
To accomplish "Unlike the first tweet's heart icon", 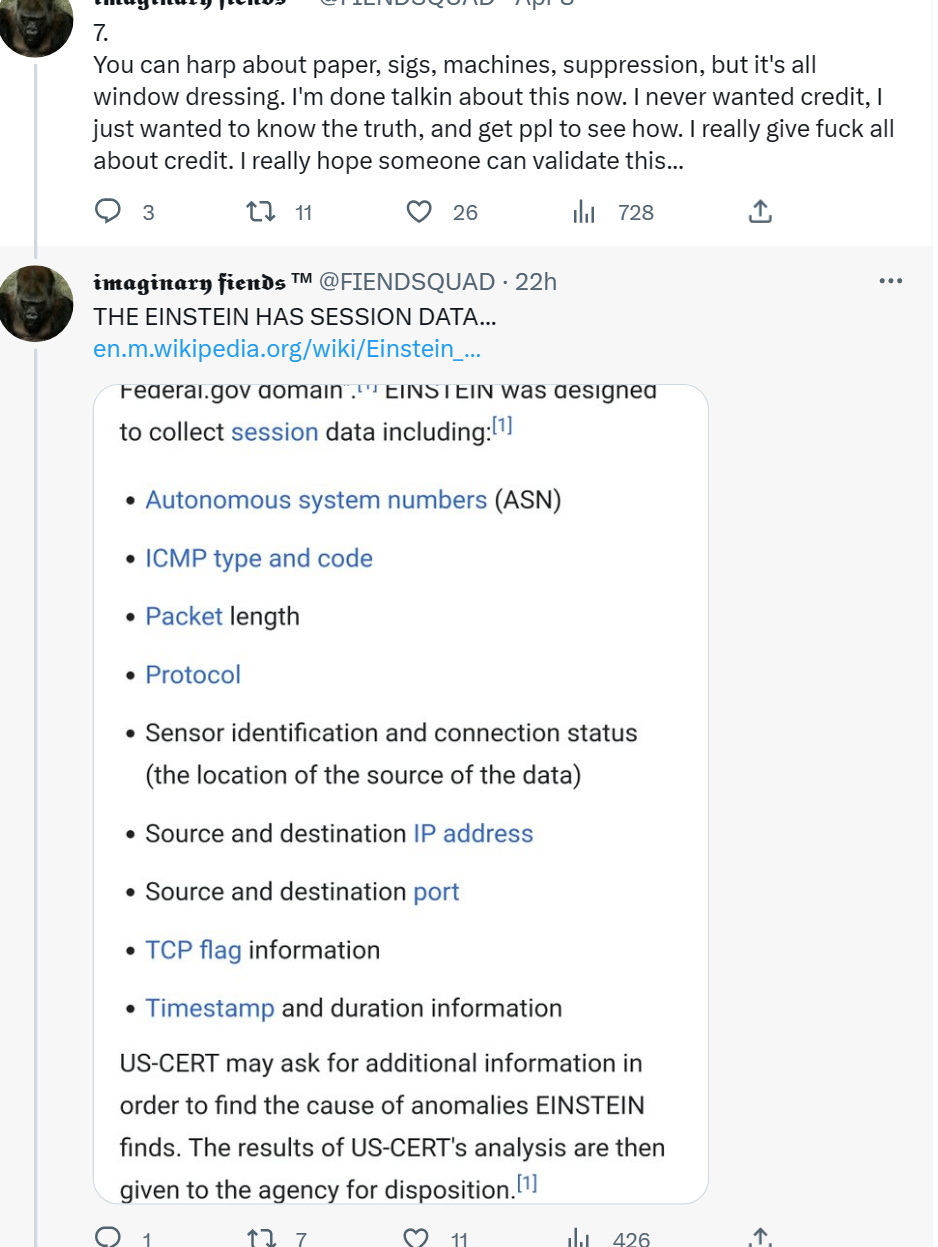I will pos(418,211).
